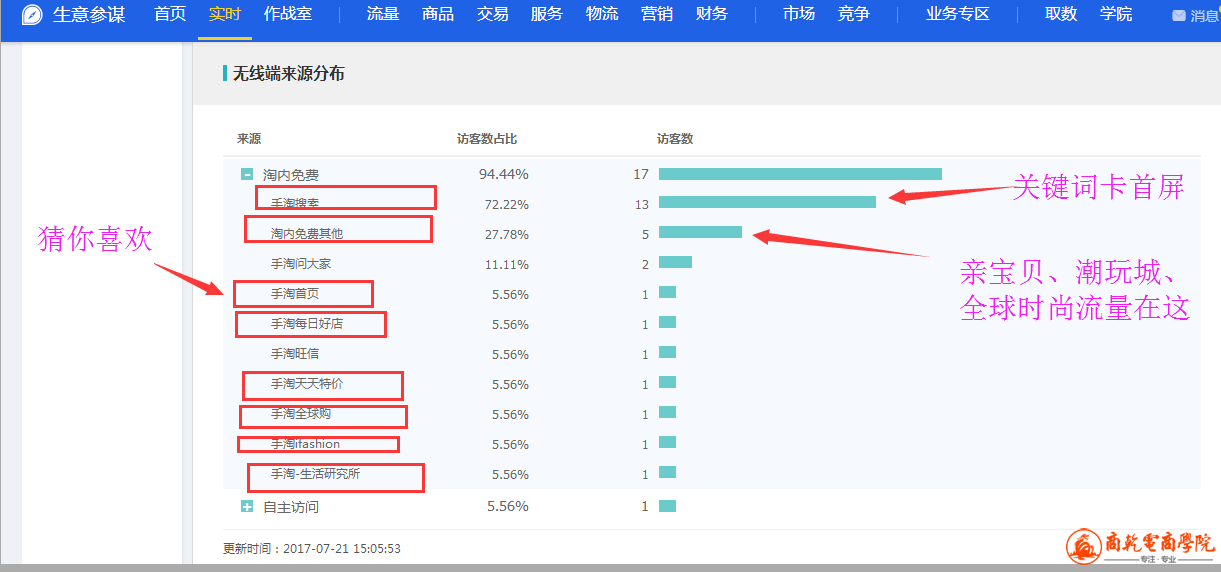Click the 更新时间 2017-07-21 timestamp
The width and height of the screenshot is (1221, 572).
click(x=312, y=548)
